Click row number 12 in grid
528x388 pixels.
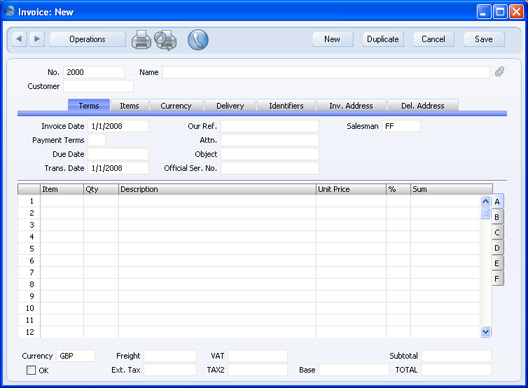pyautogui.click(x=30, y=332)
